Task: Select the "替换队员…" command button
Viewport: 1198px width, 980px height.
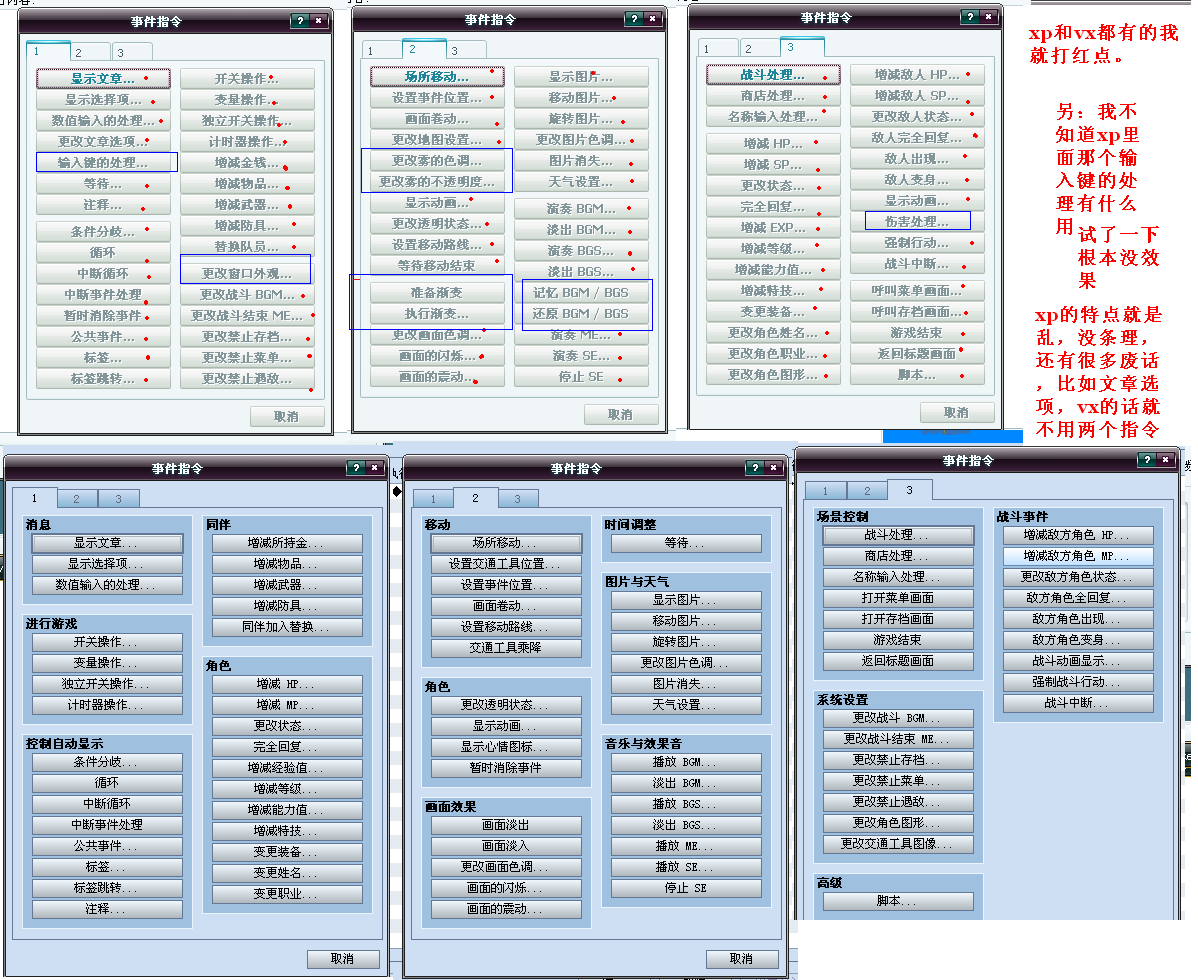Action: tap(247, 246)
